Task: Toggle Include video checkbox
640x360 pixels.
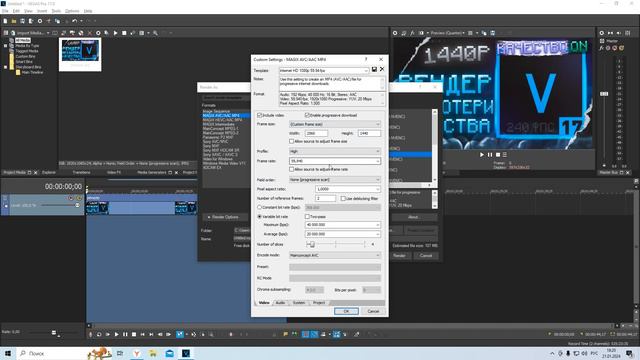Action: [259, 115]
